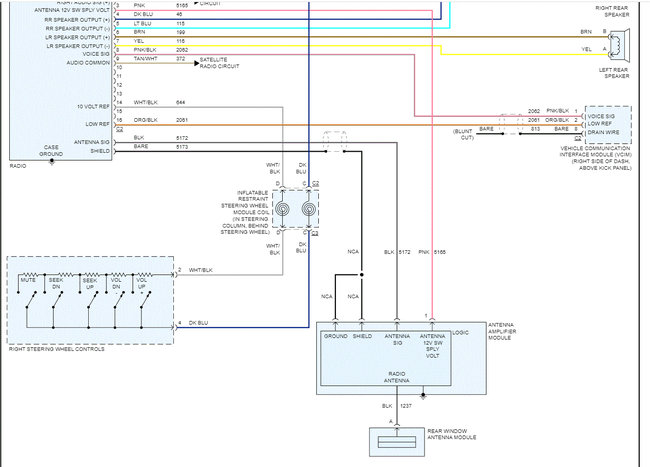Click the right coil spiral on DK BLU wire
The image size is (650, 467).
[308, 209]
